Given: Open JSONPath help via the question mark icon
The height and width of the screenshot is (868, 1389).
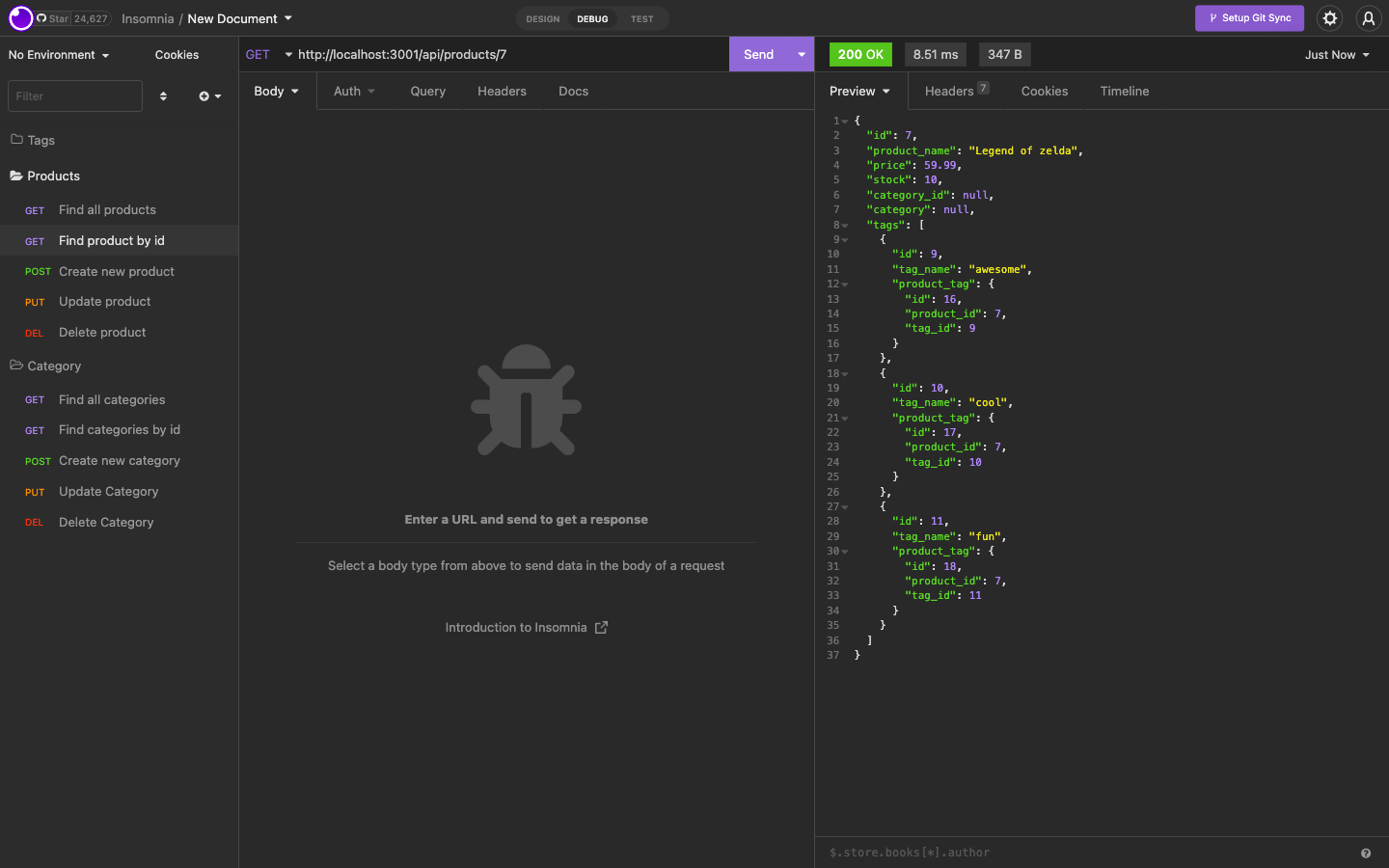Looking at the screenshot, I should pos(1365,853).
